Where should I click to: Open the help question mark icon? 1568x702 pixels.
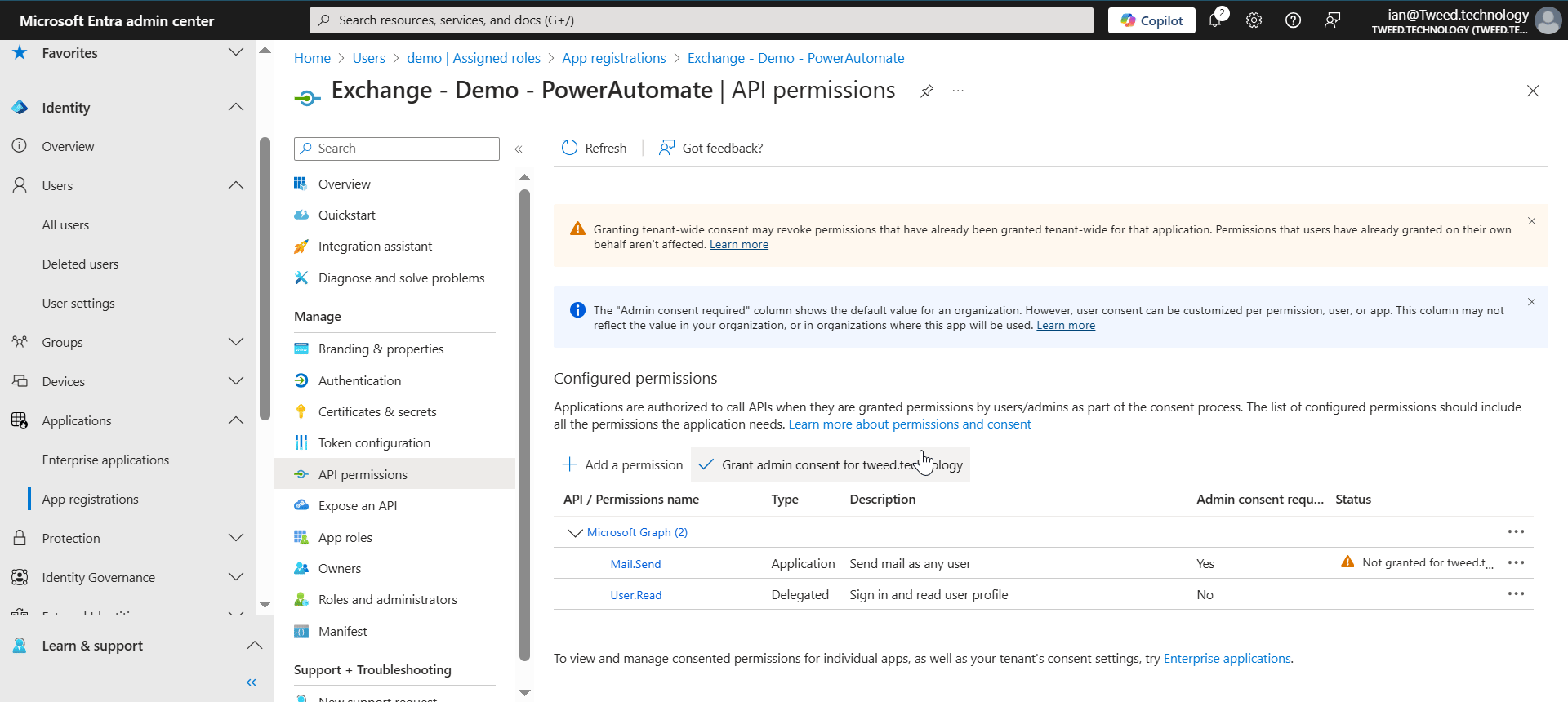tap(1294, 20)
